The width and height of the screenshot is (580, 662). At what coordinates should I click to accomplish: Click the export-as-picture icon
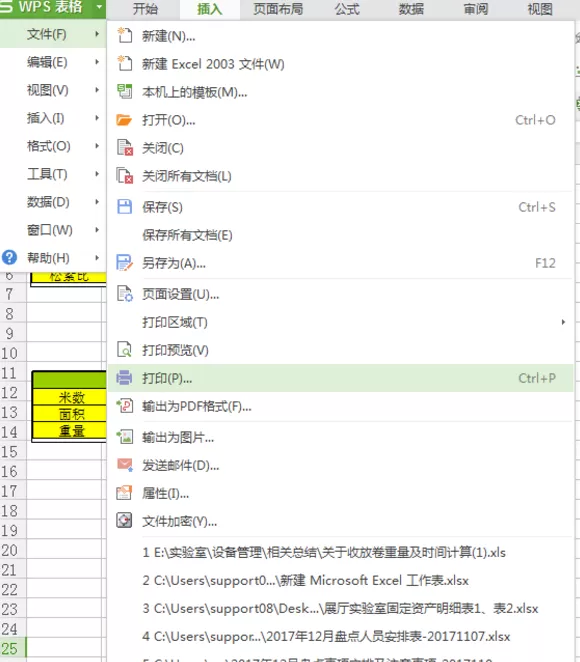125,437
